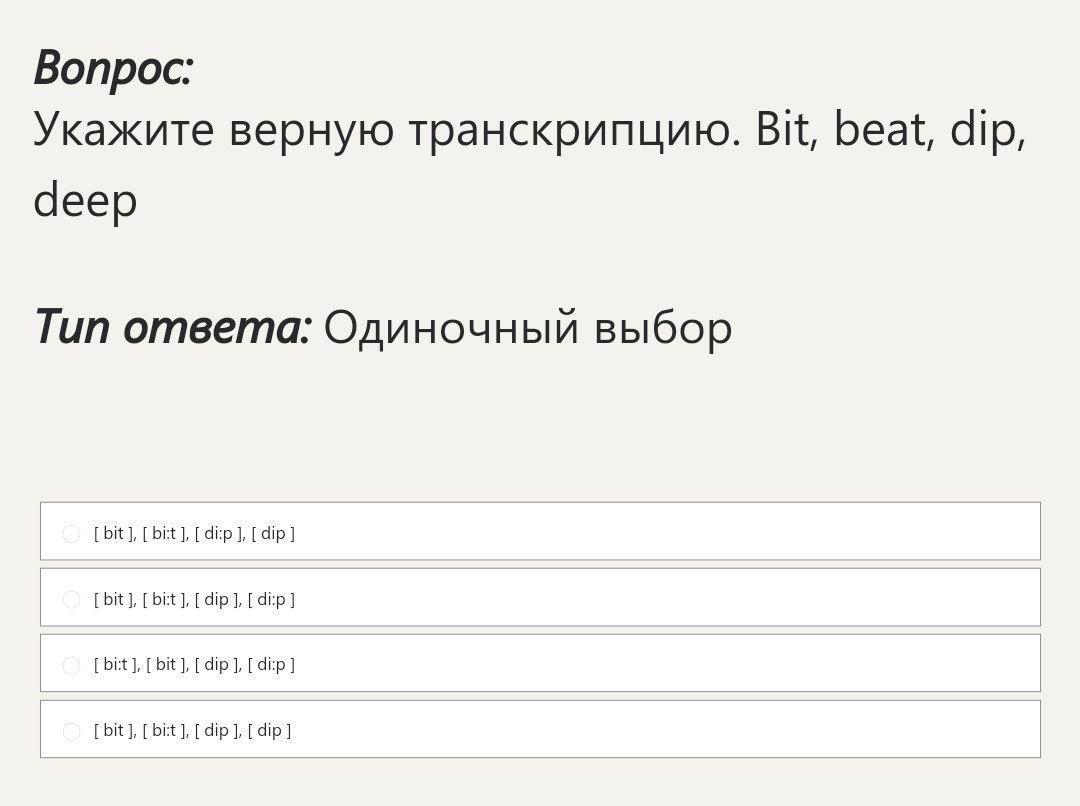
Task: Click the "Одиночный выбор" text
Action: click(x=528, y=327)
